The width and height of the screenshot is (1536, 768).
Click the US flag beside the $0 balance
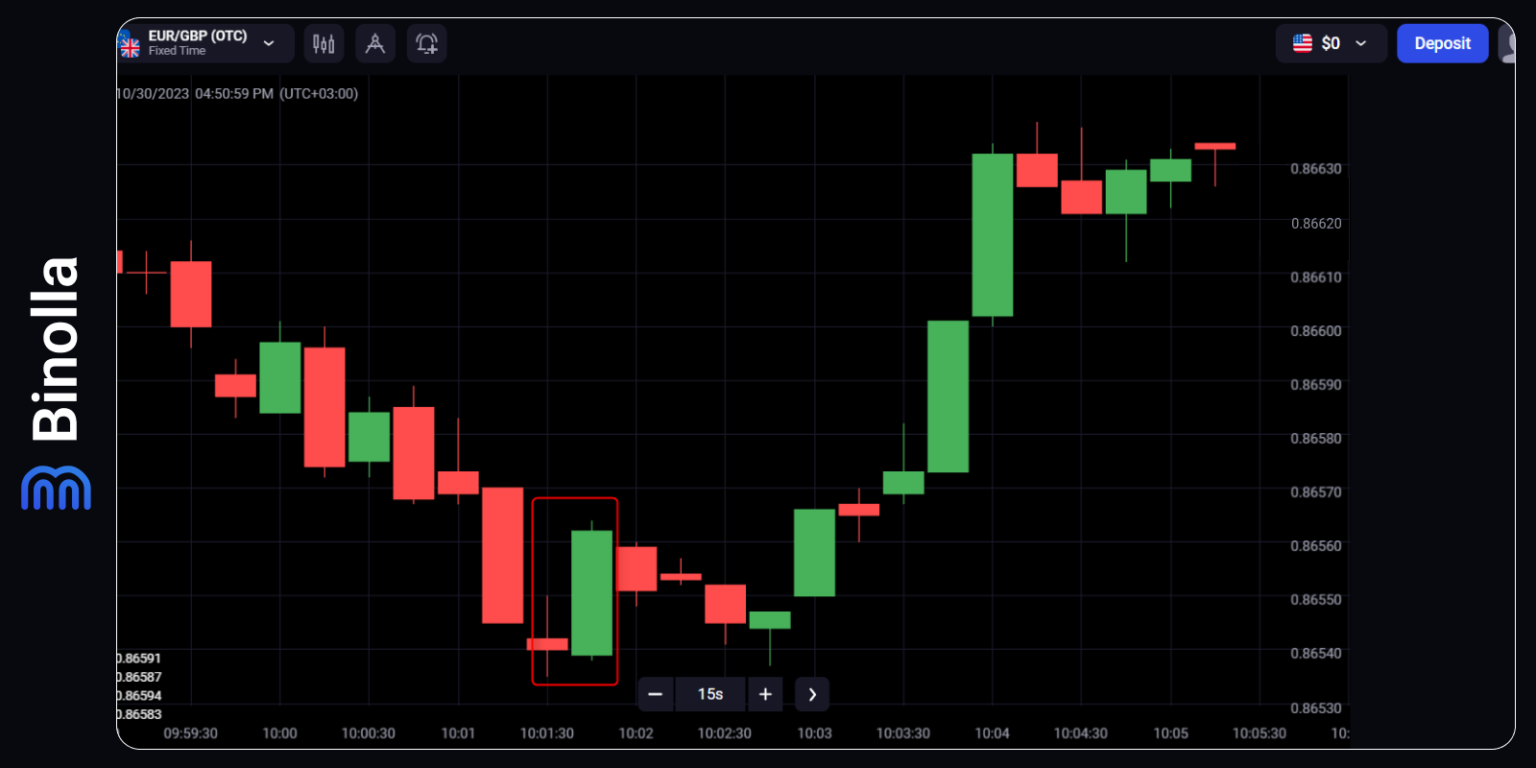(x=1301, y=42)
